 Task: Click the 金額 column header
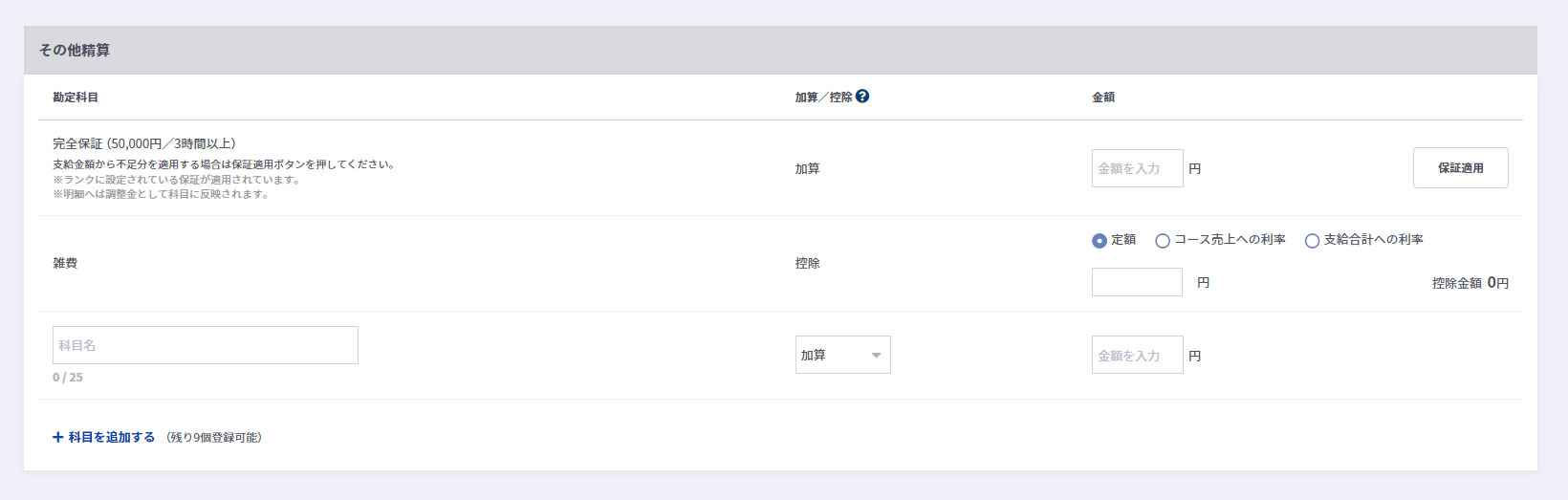(x=1103, y=98)
